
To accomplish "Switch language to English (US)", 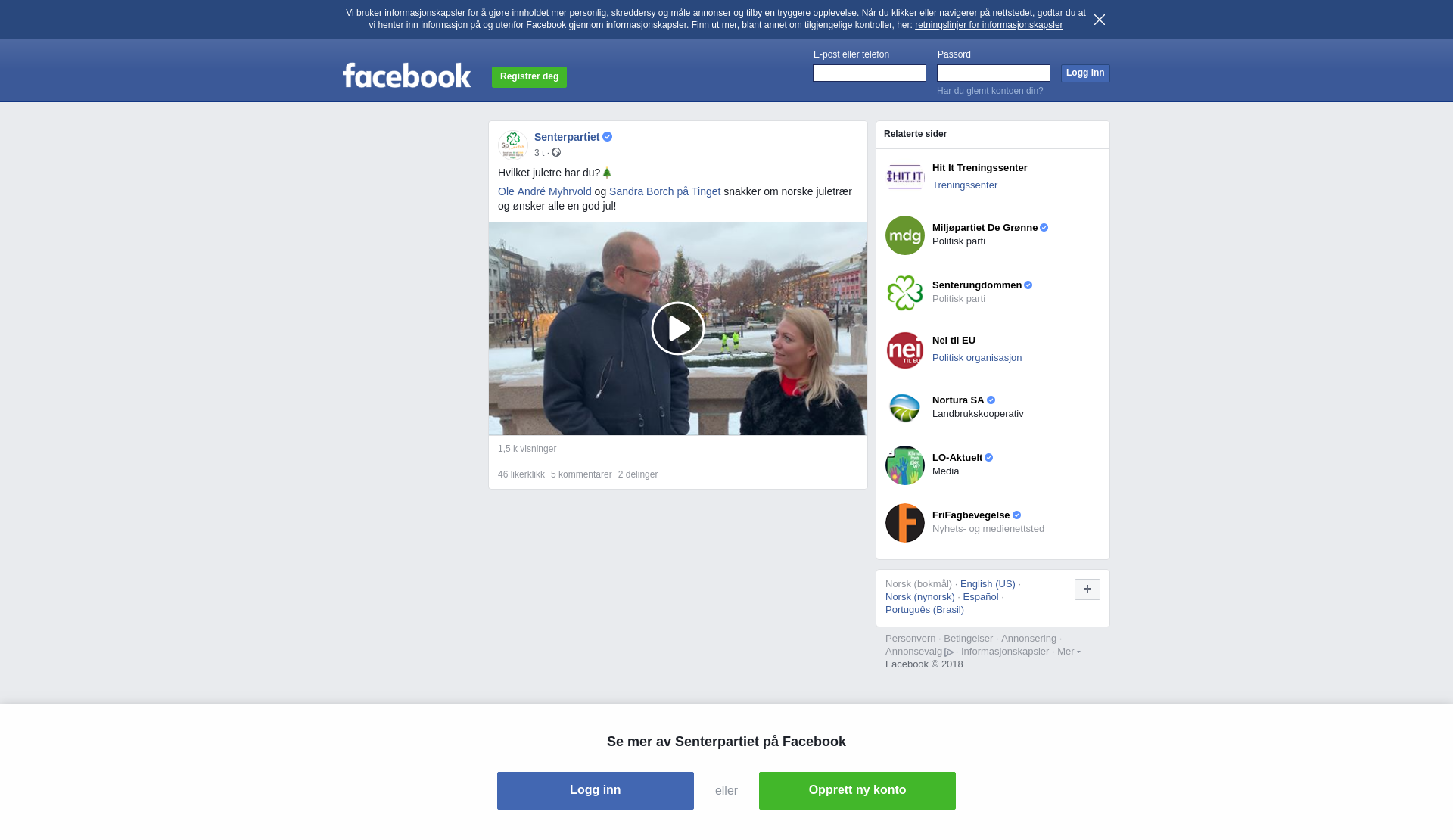I will [988, 584].
